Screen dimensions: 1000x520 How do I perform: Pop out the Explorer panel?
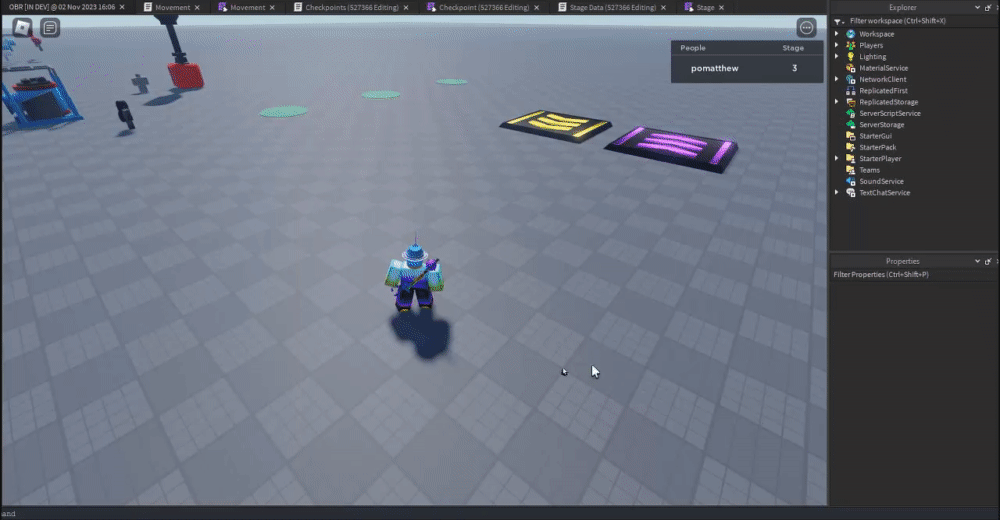[988, 7]
